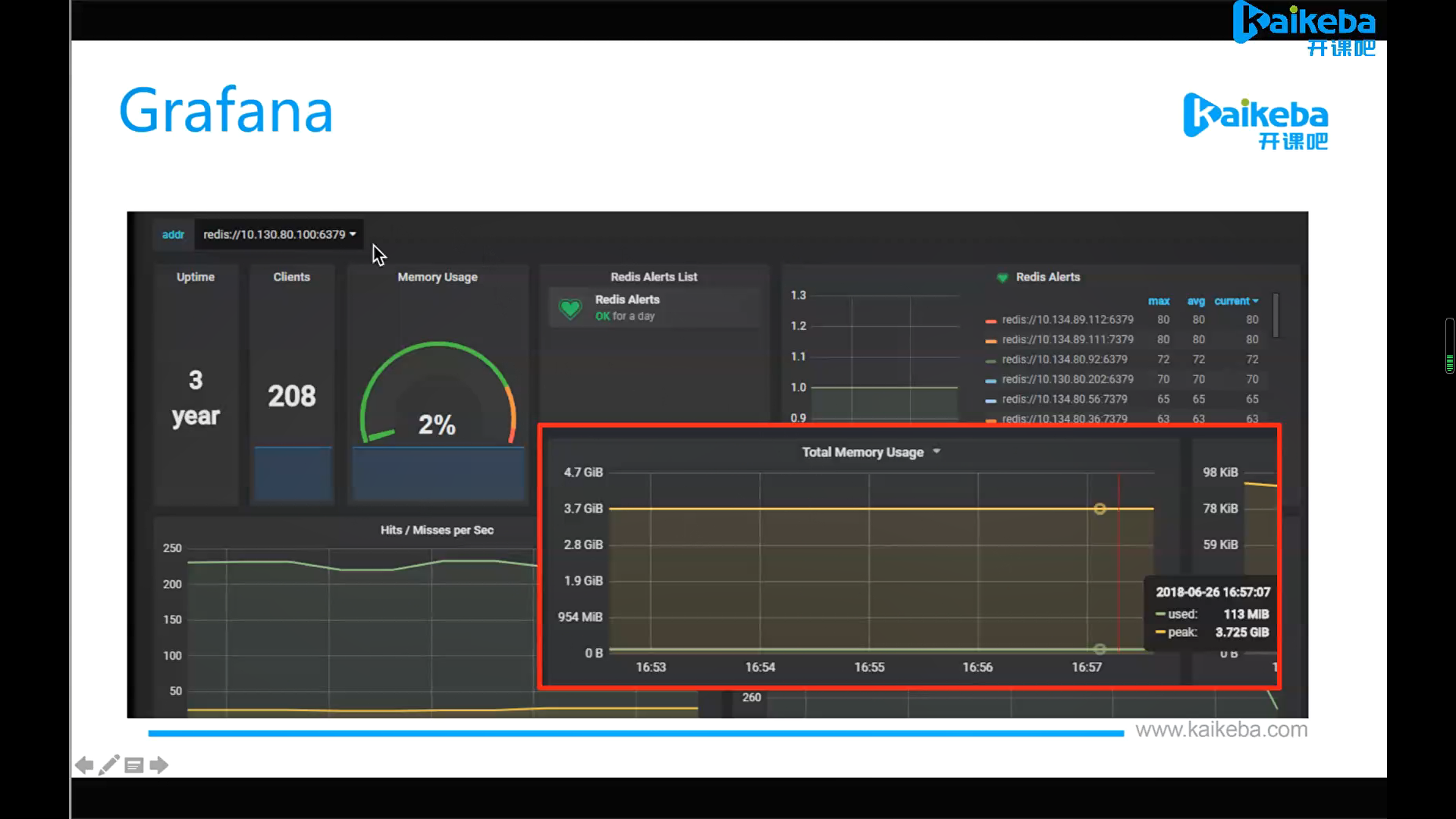Open the www.kaikeba.com link
The width and height of the screenshot is (1456, 819).
point(1221,730)
